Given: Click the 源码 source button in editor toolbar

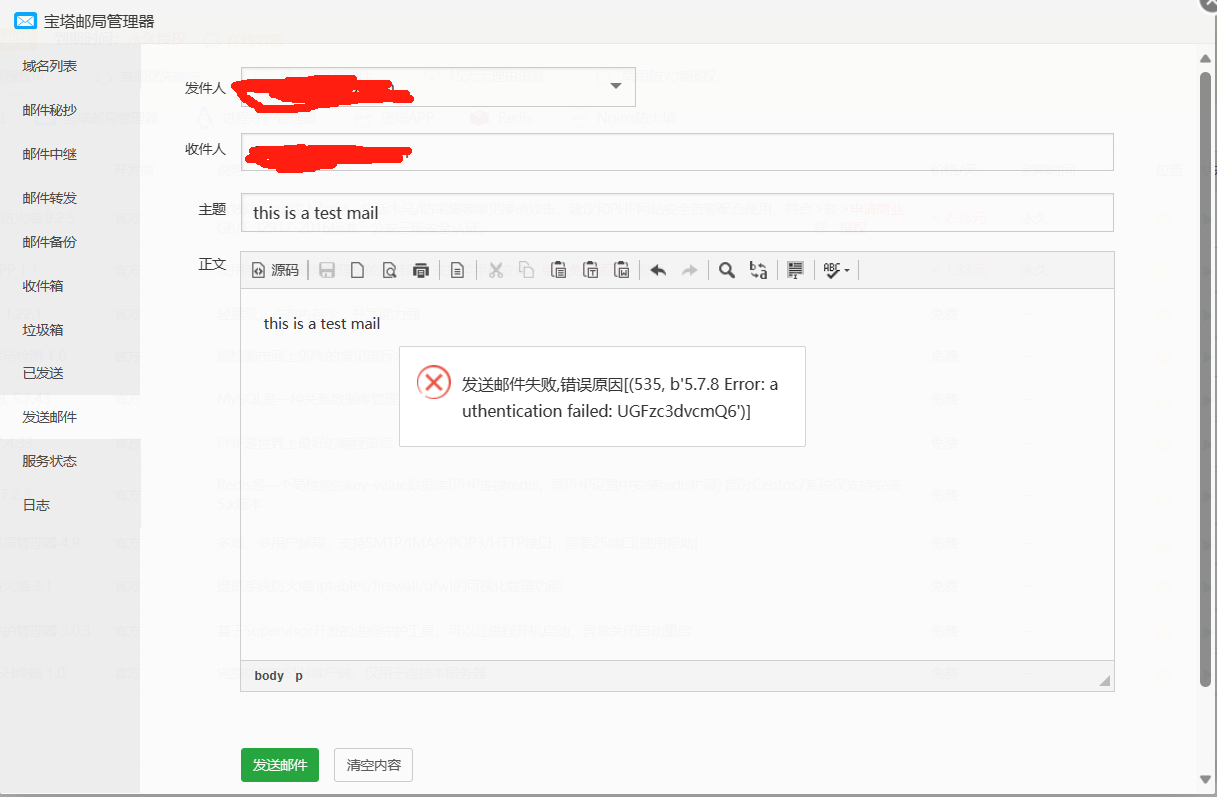Looking at the screenshot, I should click(275, 270).
